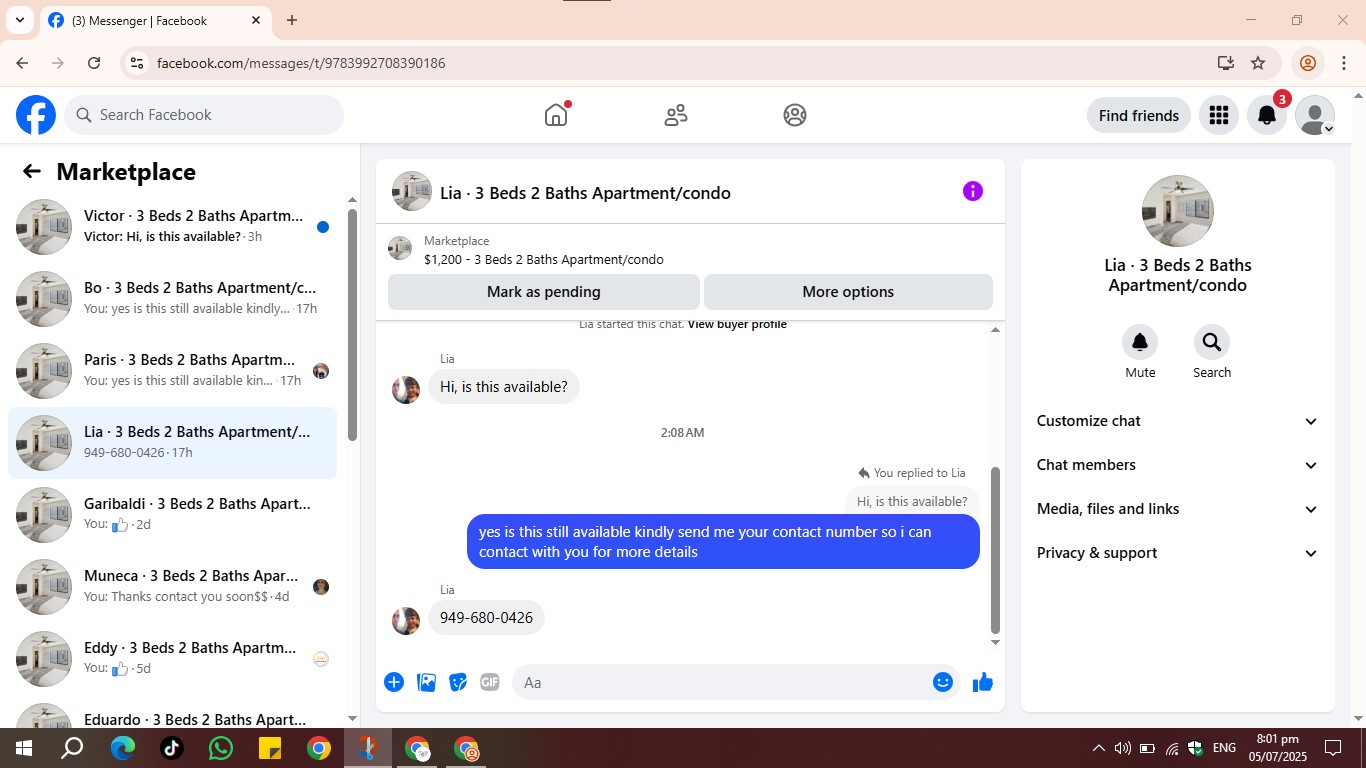1366x768 pixels.
Task: Reload the page with the refresh button
Action: coord(94,63)
